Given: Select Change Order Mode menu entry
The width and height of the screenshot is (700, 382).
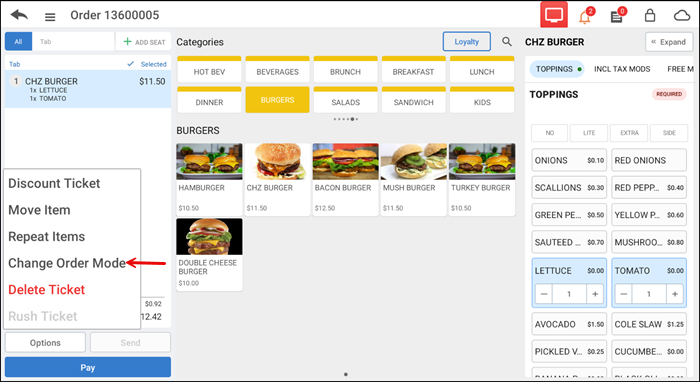Looking at the screenshot, I should click(x=67, y=263).
